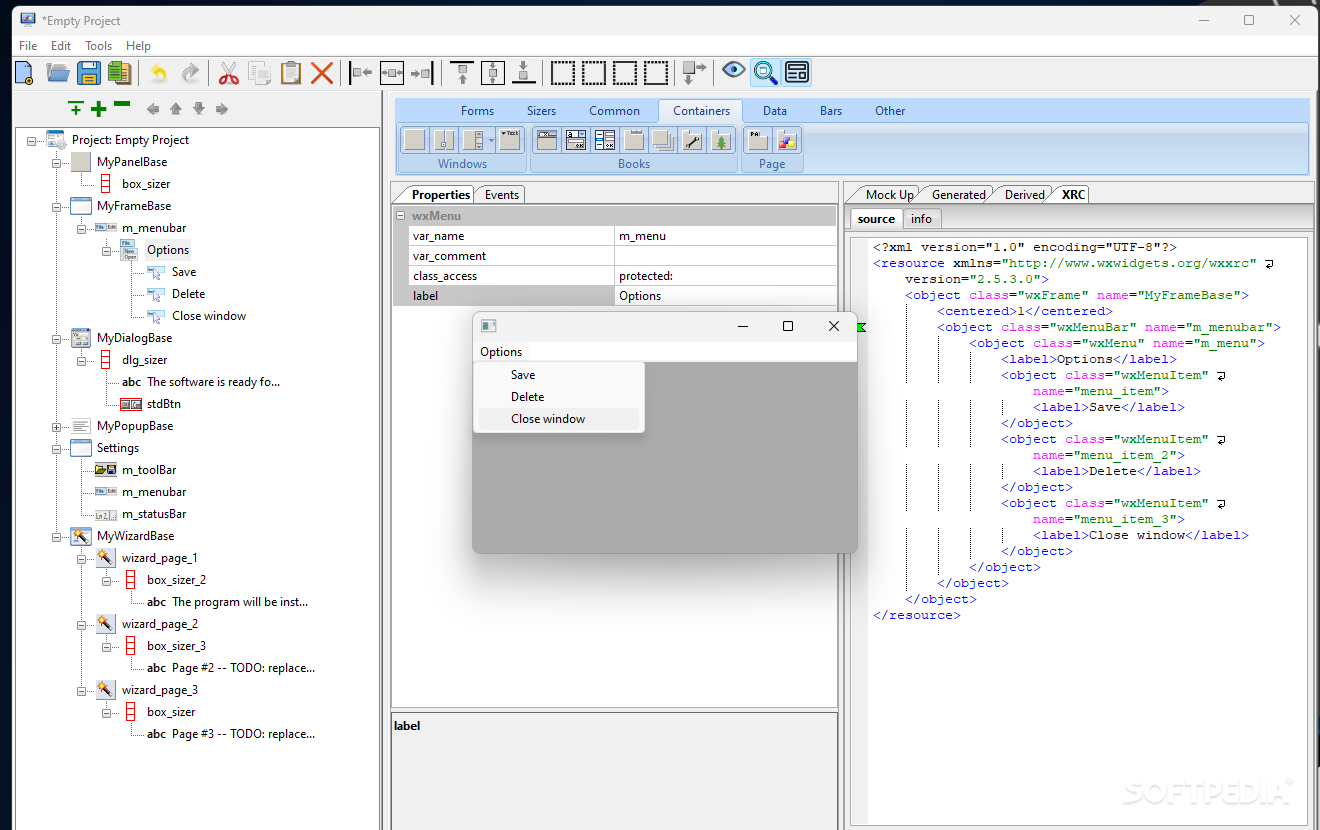Click the rightmost window-layout toolbar icon
This screenshot has width=1320, height=830.
797,72
